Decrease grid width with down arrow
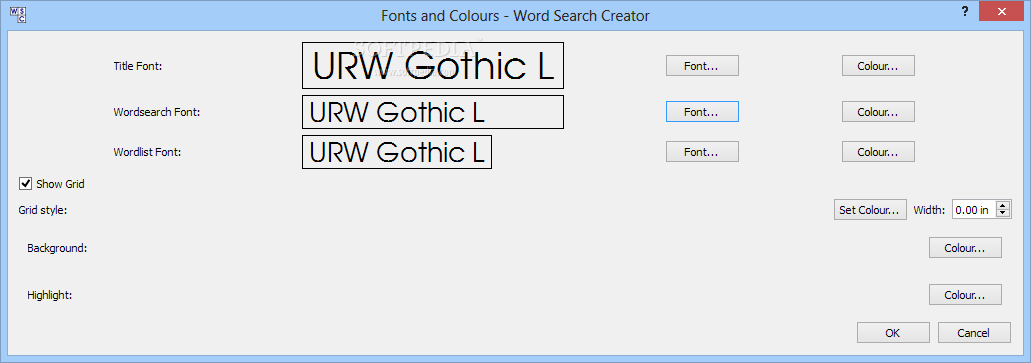 coord(1003,214)
